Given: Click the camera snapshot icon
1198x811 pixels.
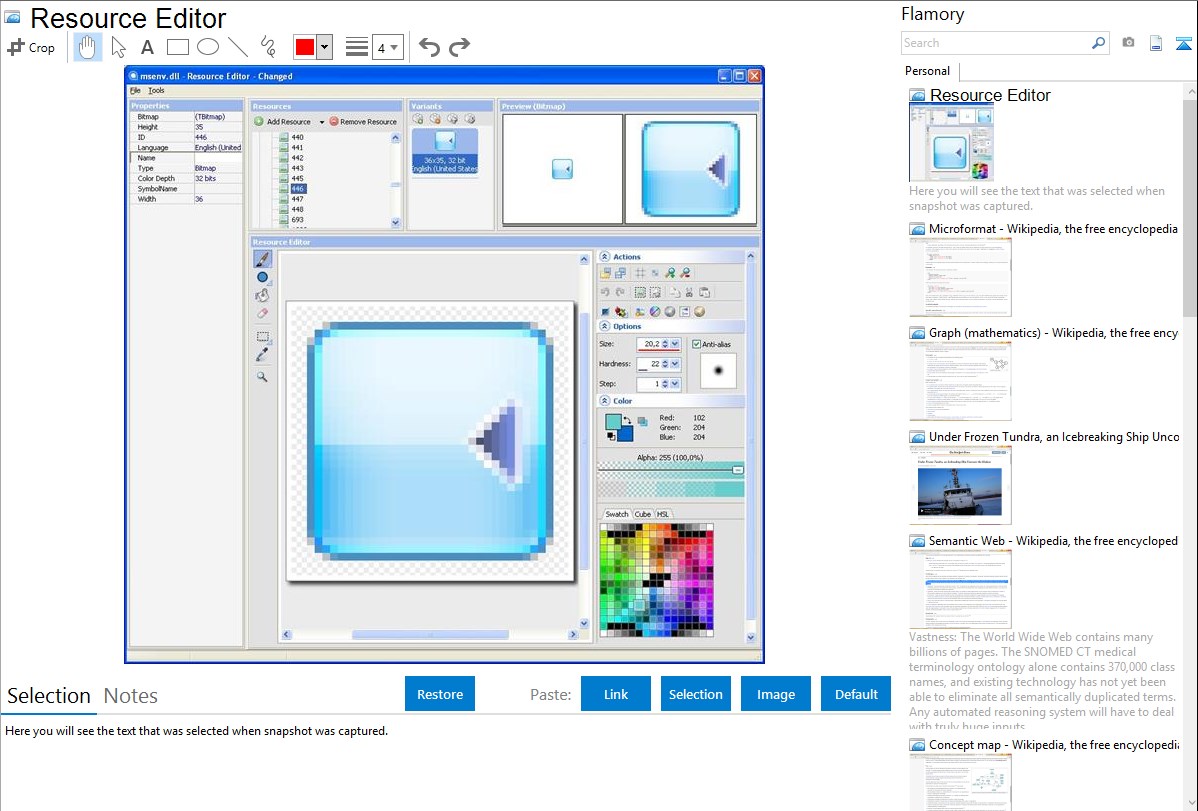Looking at the screenshot, I should pos(1128,43).
